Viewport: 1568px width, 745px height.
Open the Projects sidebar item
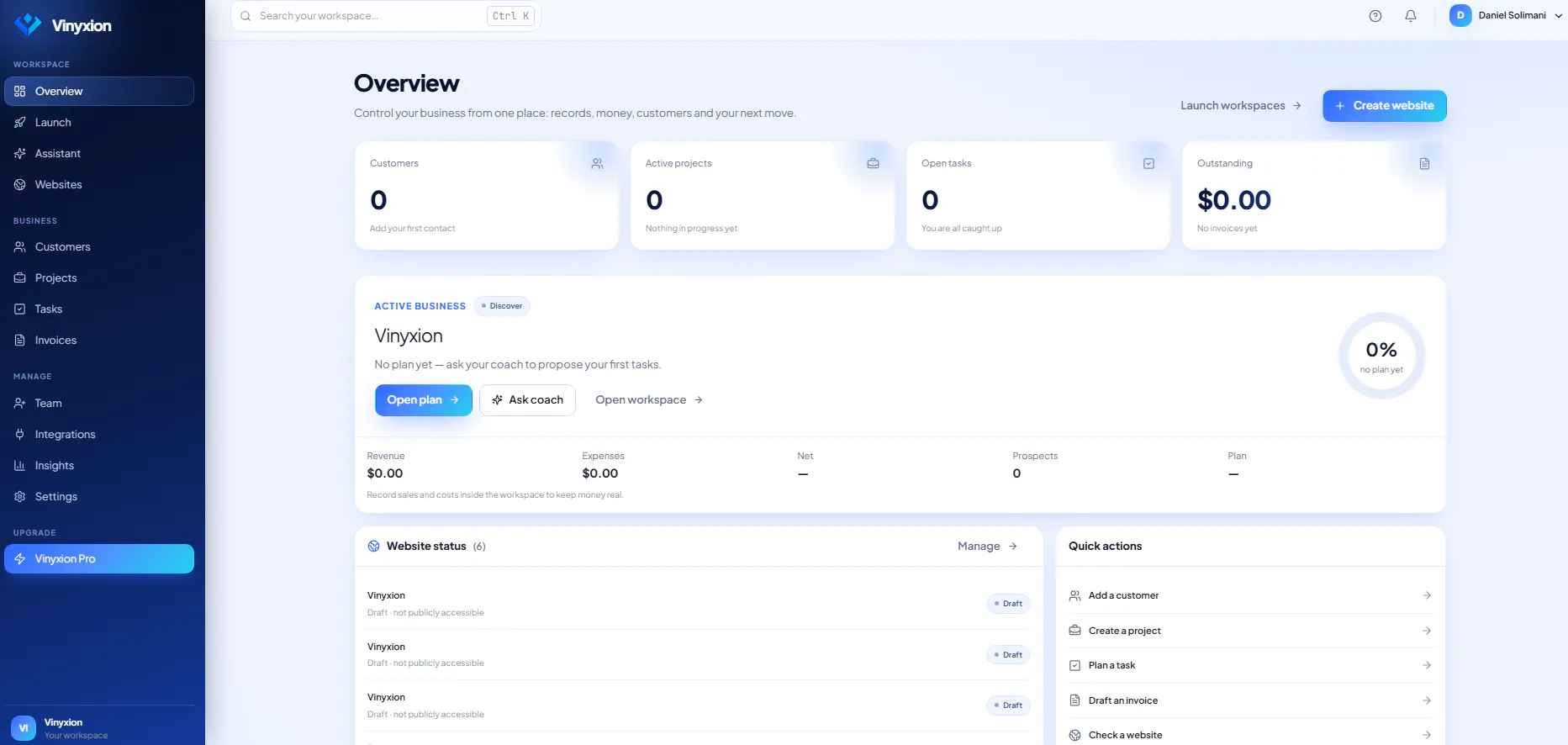pos(99,278)
